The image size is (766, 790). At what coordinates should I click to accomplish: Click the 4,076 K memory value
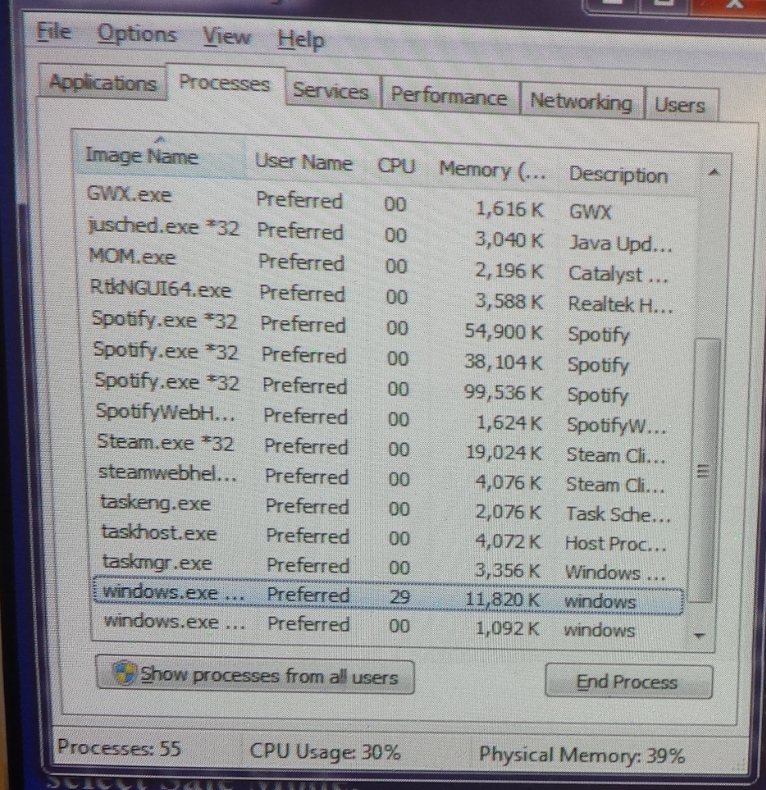[x=508, y=482]
